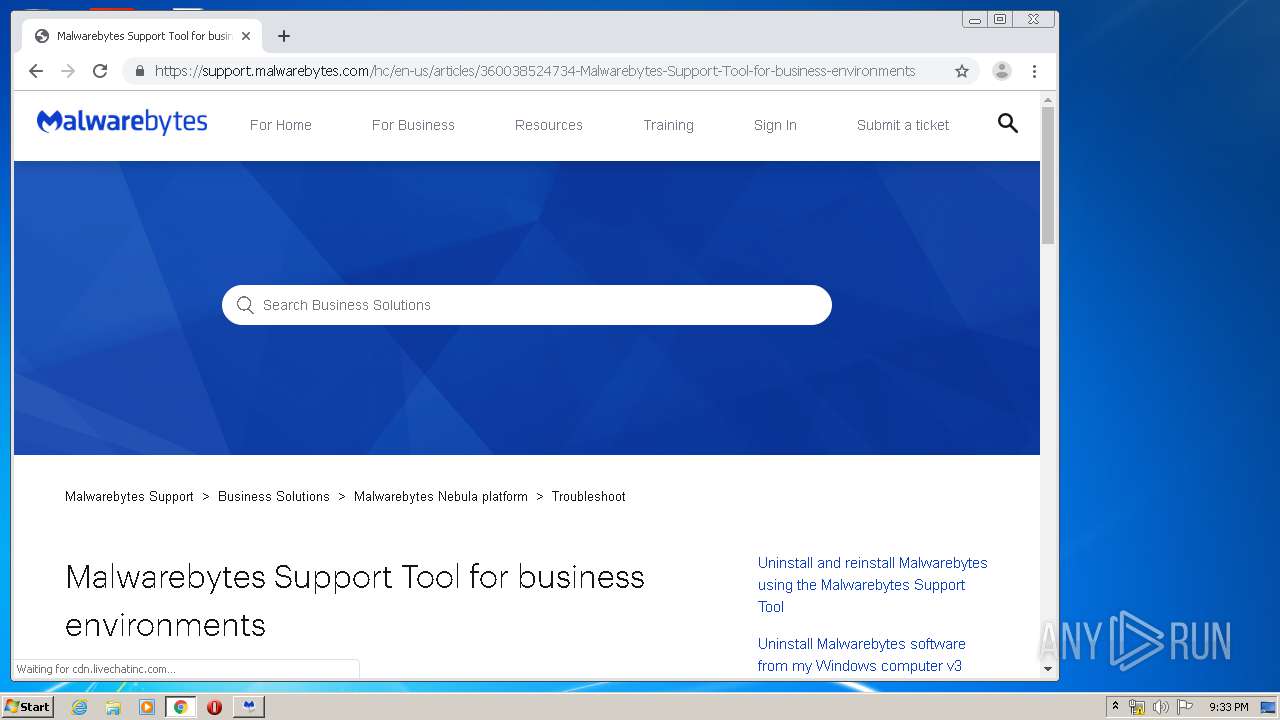The image size is (1280, 720).
Task: Switch to Chrome in the taskbar
Action: click(180, 707)
